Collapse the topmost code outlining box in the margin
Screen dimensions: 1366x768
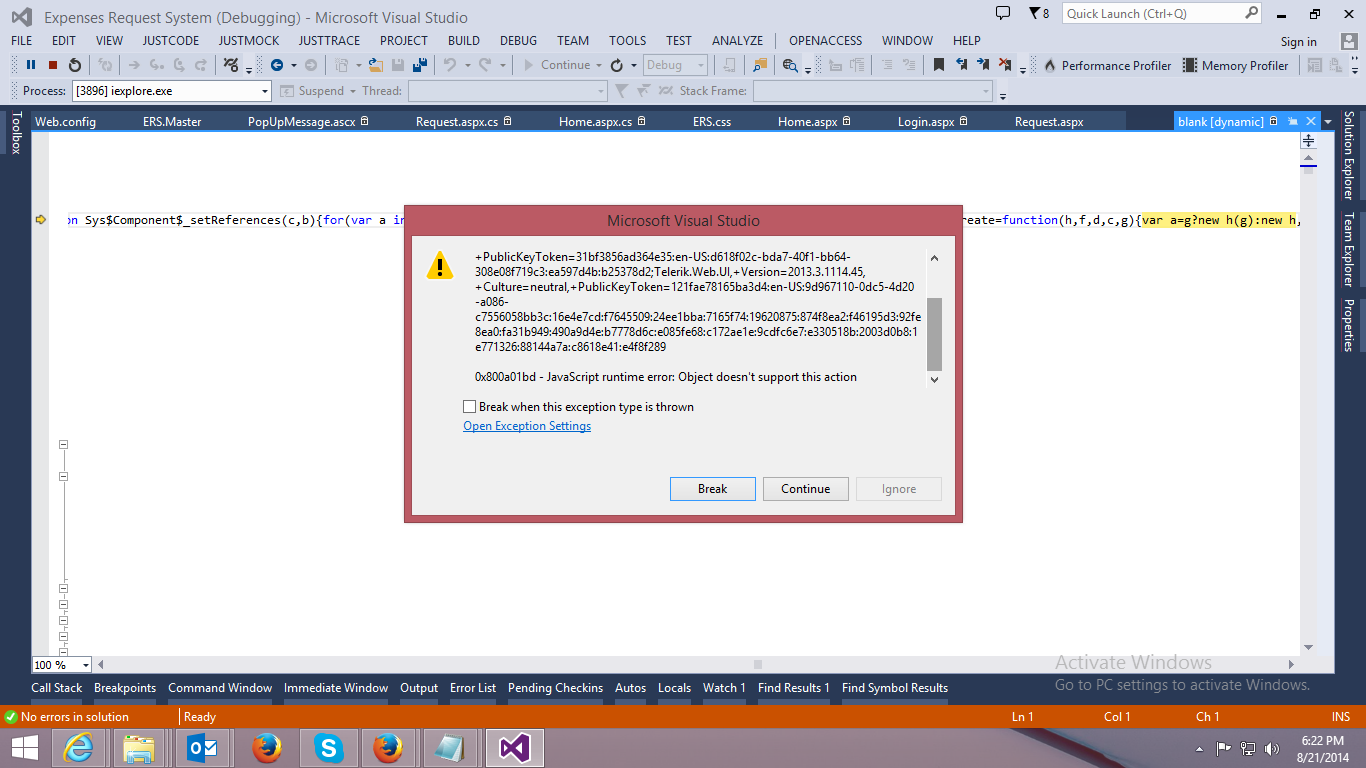pos(63,444)
